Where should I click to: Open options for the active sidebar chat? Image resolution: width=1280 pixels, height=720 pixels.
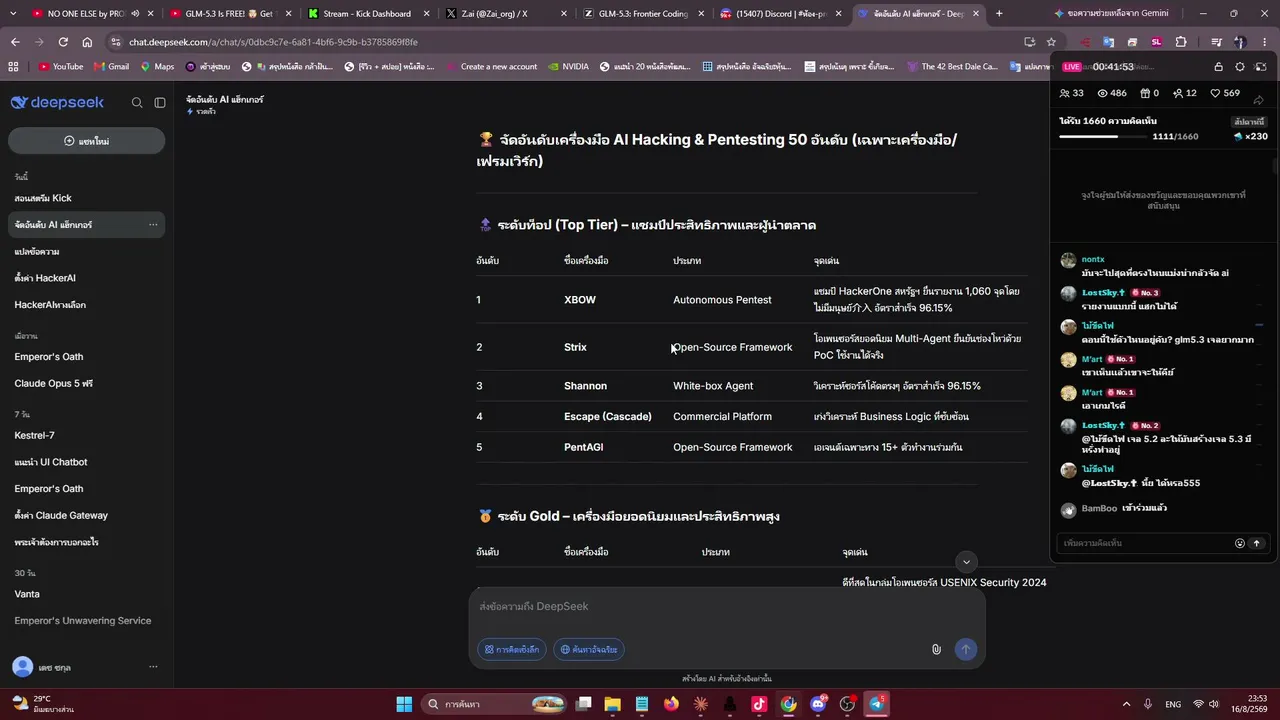point(153,225)
